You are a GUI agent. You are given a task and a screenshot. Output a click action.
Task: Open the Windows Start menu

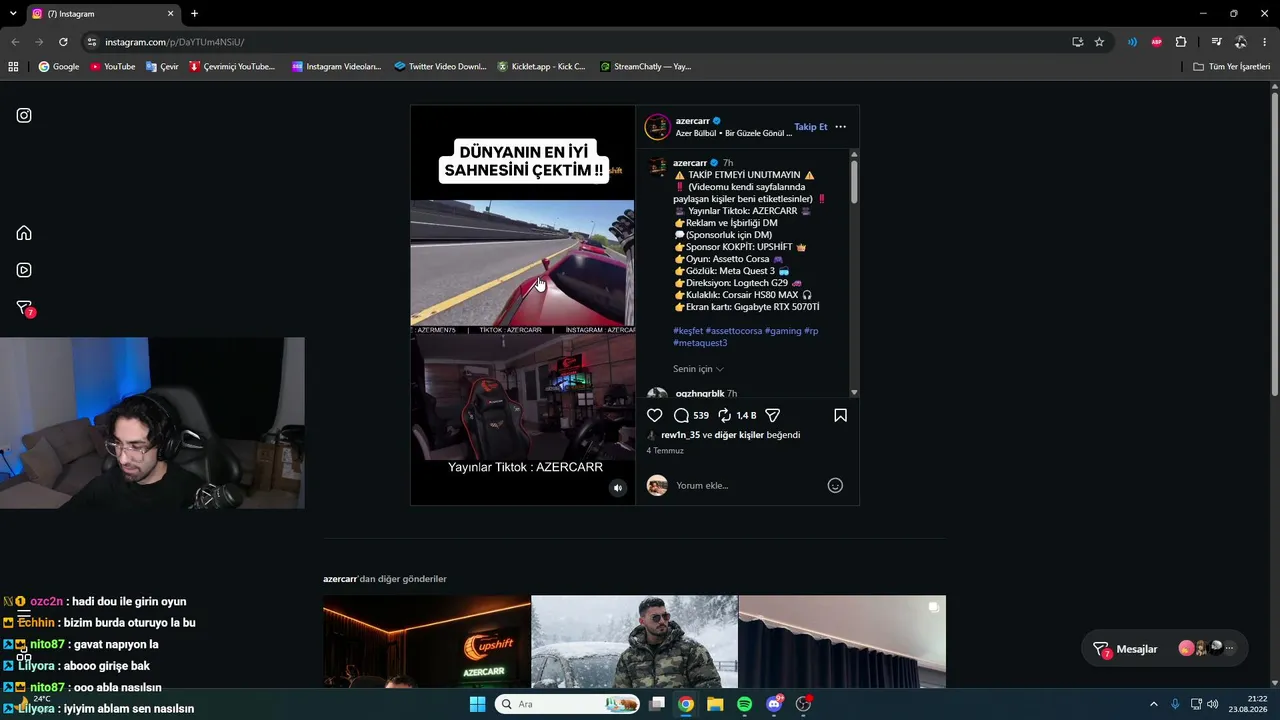(478, 704)
